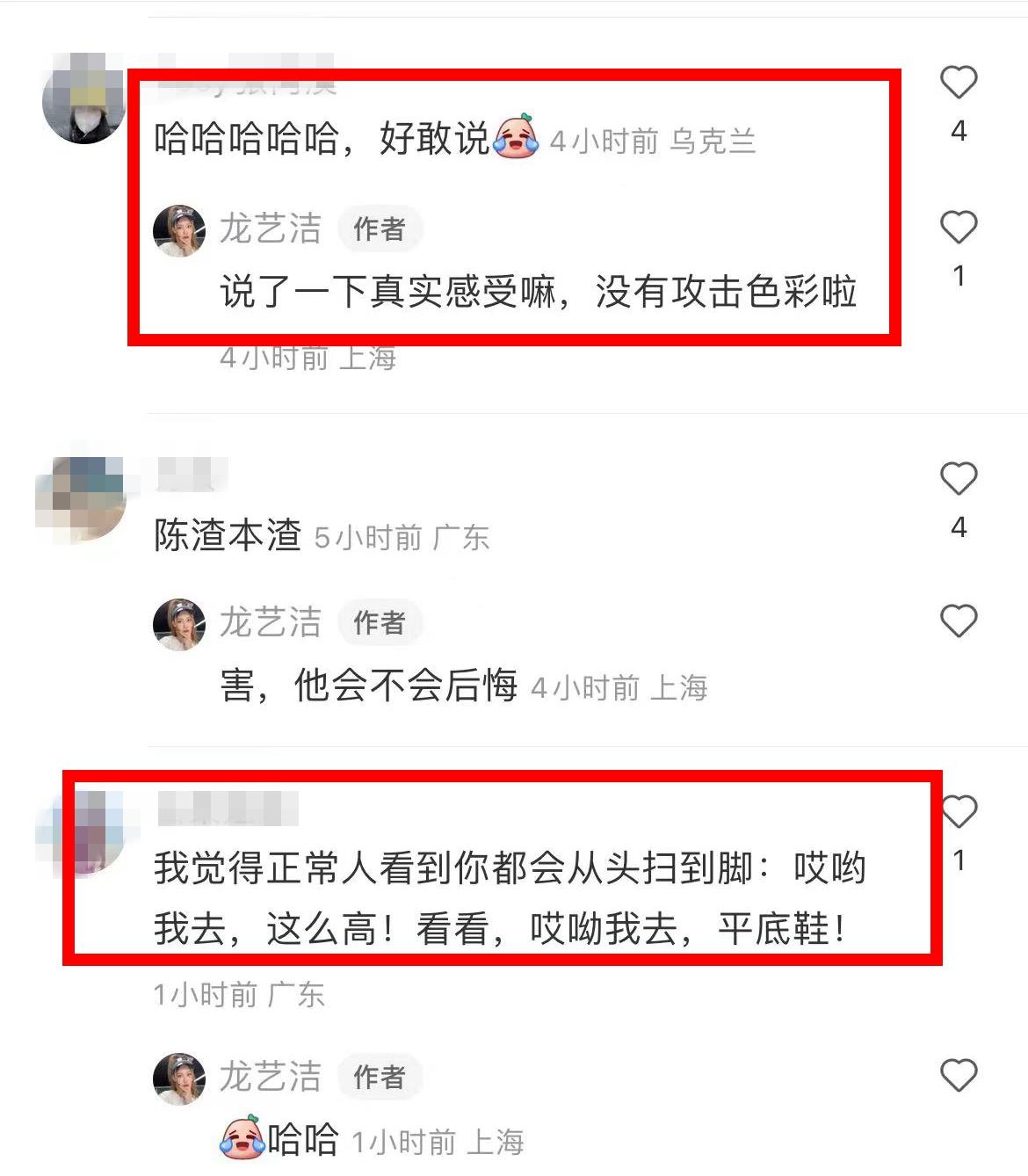Tap the 作者 badge in the first reply
This screenshot has width=1028, height=1176.
(380, 229)
